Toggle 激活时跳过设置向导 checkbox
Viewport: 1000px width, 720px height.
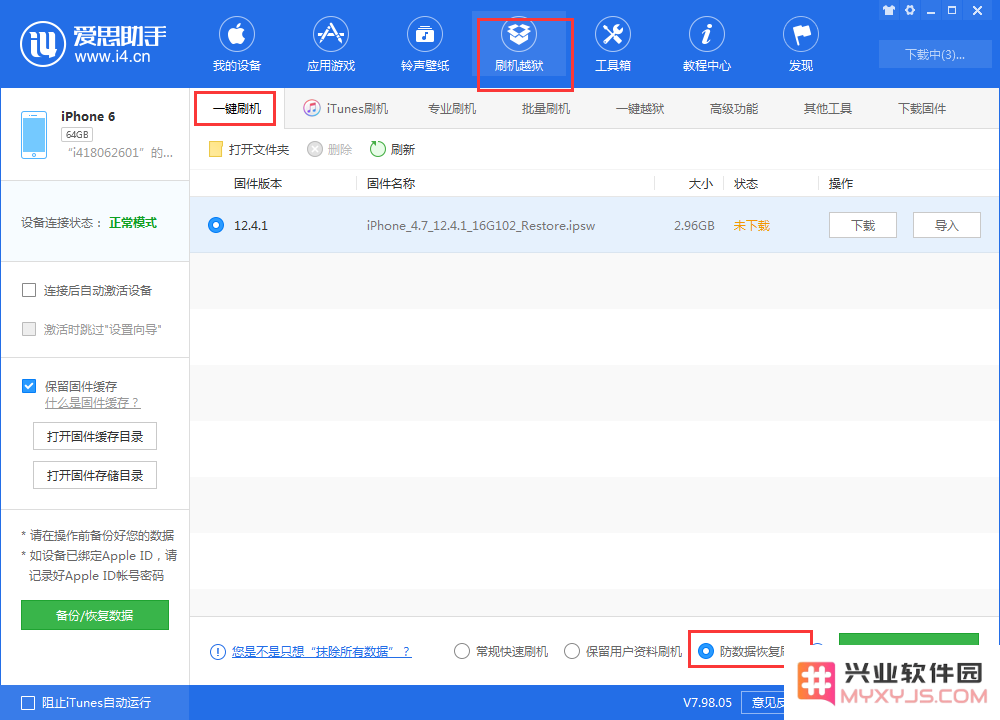pyautogui.click(x=29, y=329)
